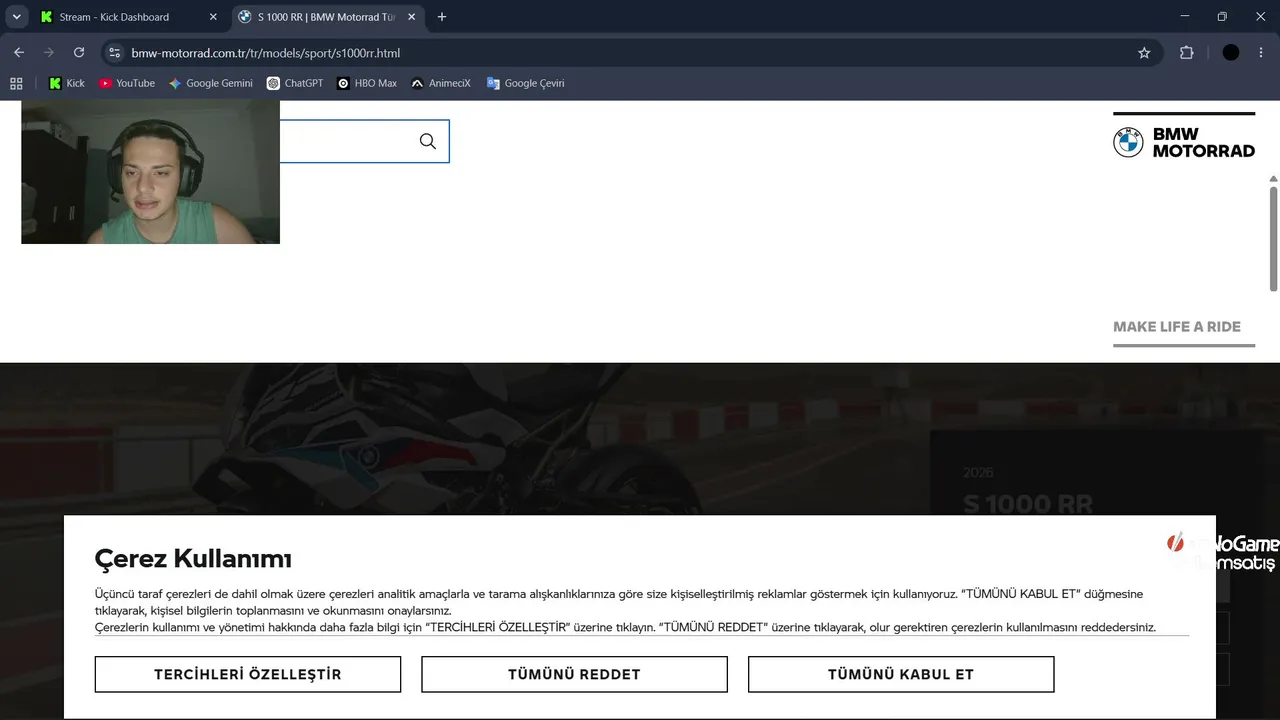Open the HBO Max bookmark
The image size is (1280, 720).
[367, 83]
